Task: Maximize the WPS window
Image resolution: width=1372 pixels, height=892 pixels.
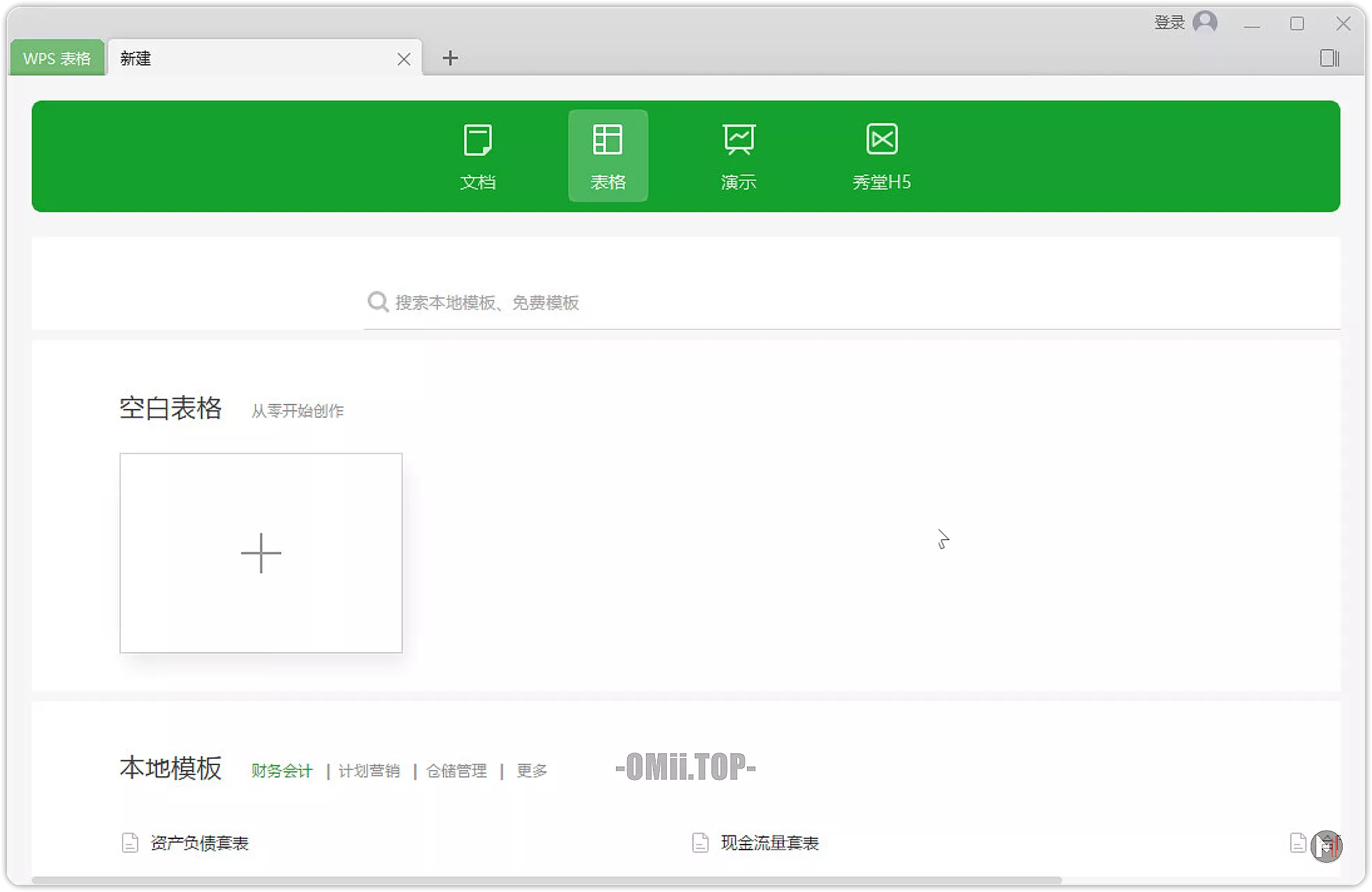Action: click(x=1297, y=24)
